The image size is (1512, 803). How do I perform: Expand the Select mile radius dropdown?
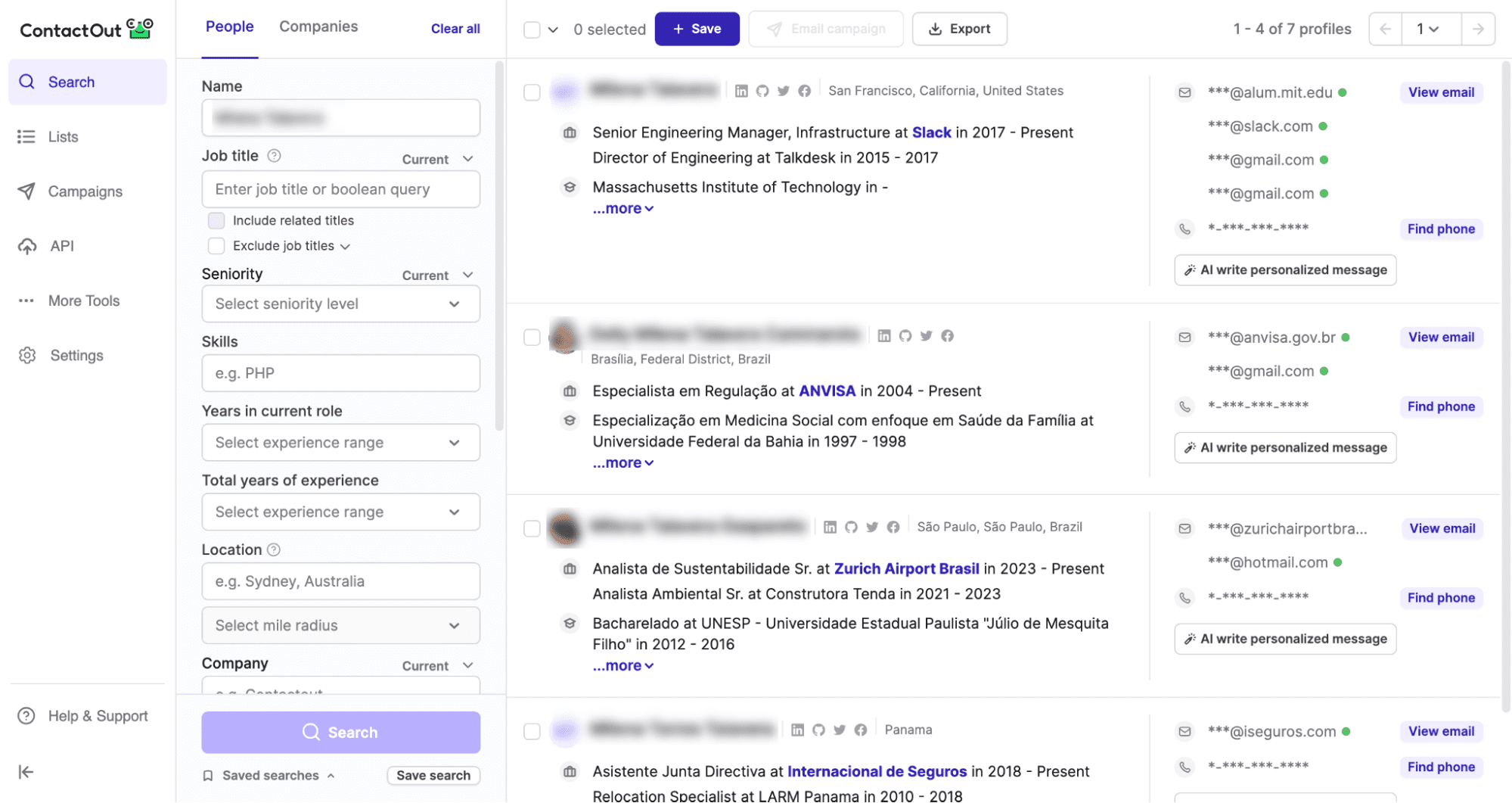(340, 625)
